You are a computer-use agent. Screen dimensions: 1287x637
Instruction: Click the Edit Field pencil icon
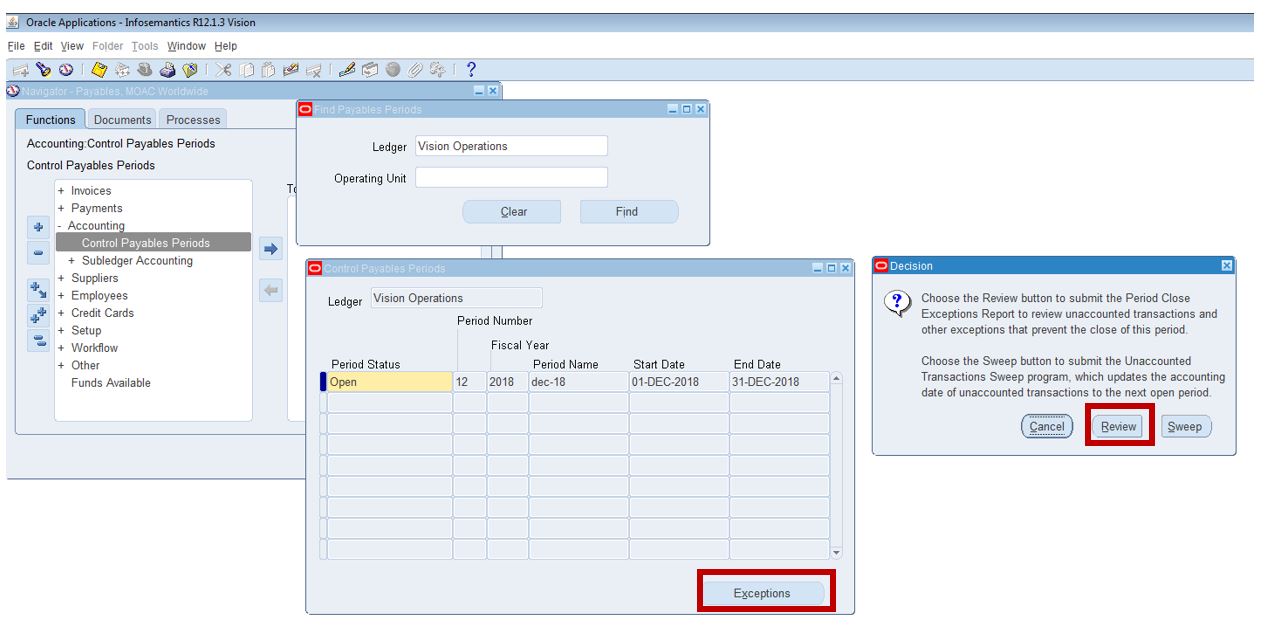point(347,70)
